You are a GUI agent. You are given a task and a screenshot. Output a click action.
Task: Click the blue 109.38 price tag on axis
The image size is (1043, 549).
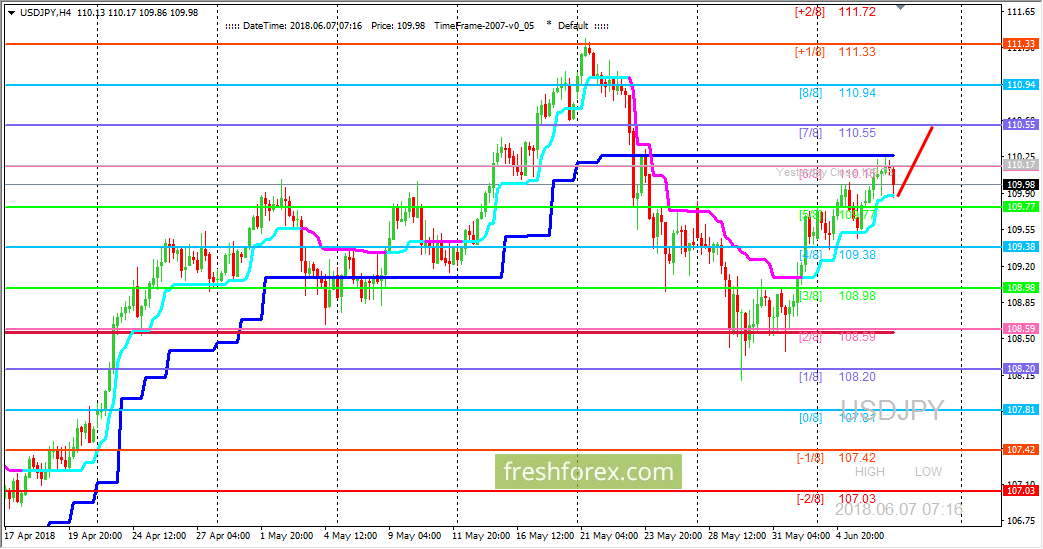coord(1020,247)
